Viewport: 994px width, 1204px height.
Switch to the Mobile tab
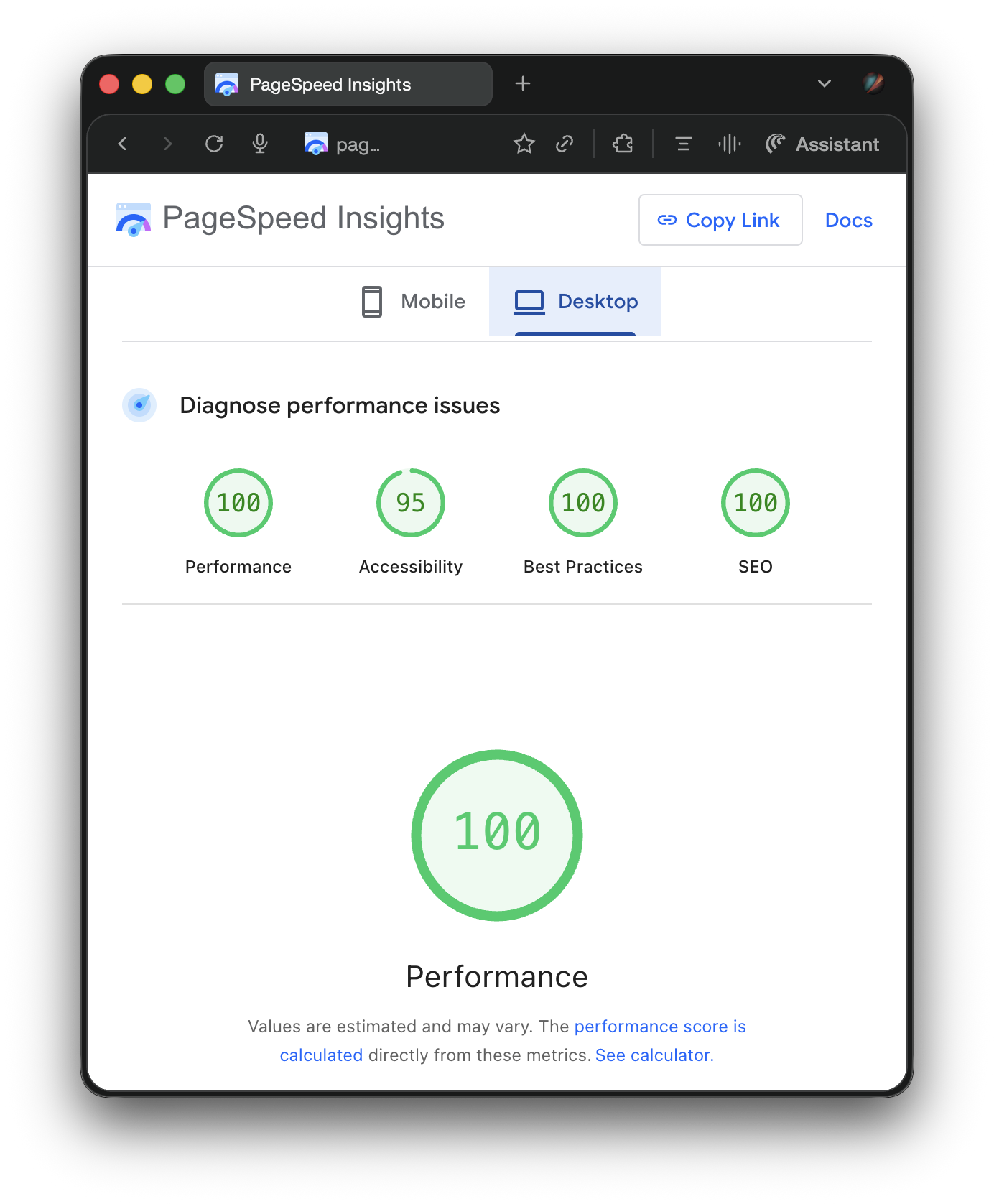pos(413,302)
